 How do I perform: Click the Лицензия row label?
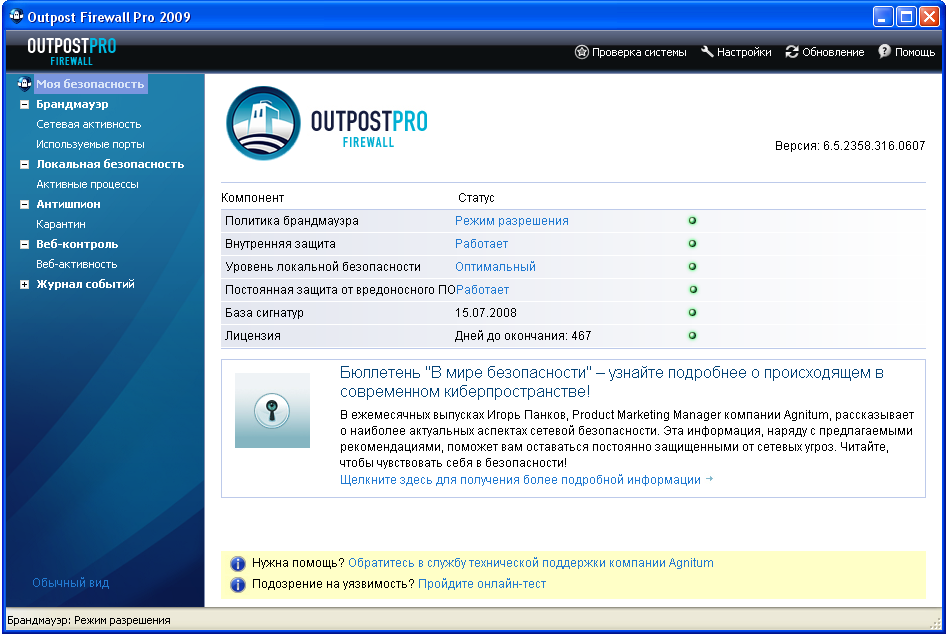point(252,335)
